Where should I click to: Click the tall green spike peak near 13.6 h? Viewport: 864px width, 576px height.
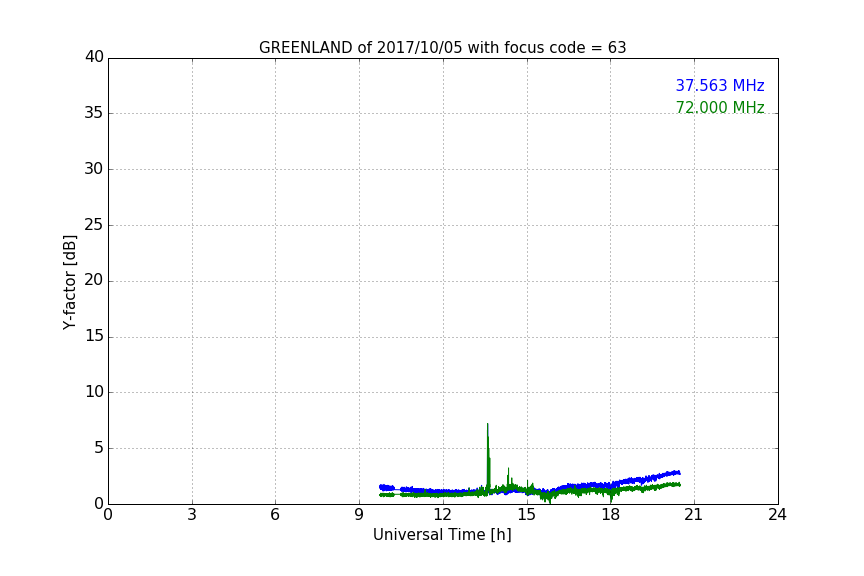click(x=488, y=425)
